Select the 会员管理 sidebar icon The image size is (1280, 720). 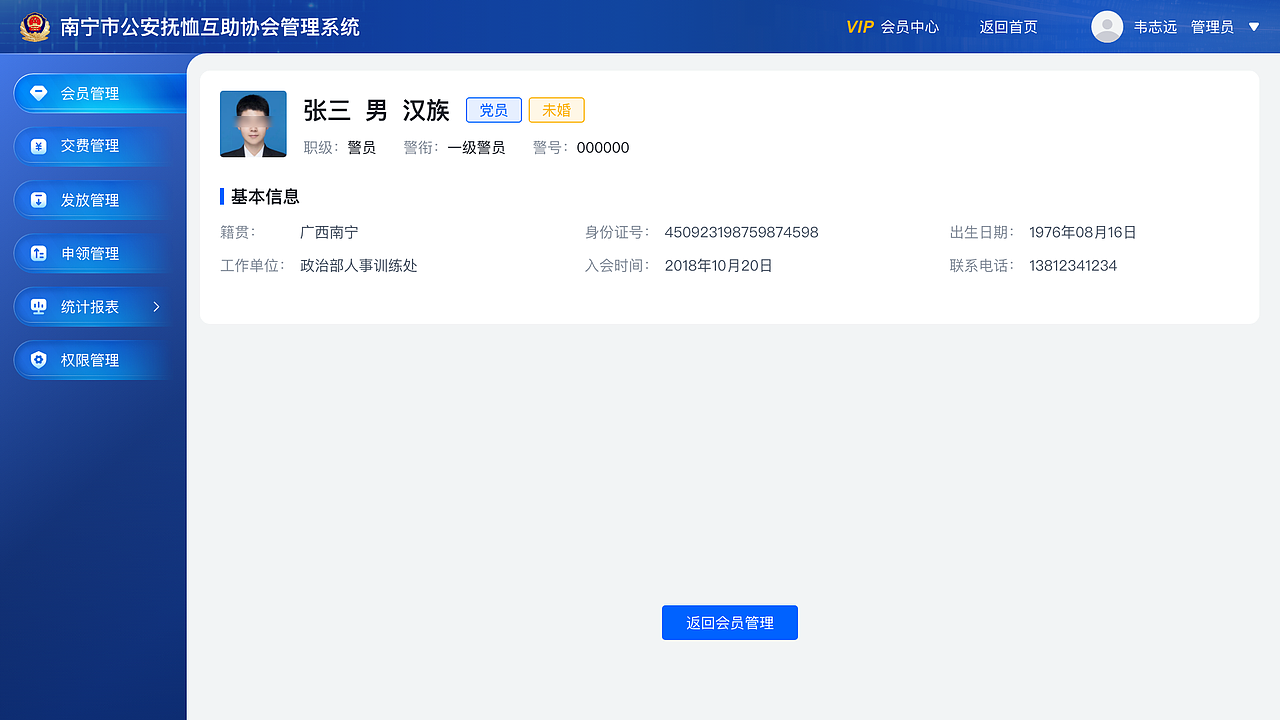[x=38, y=92]
